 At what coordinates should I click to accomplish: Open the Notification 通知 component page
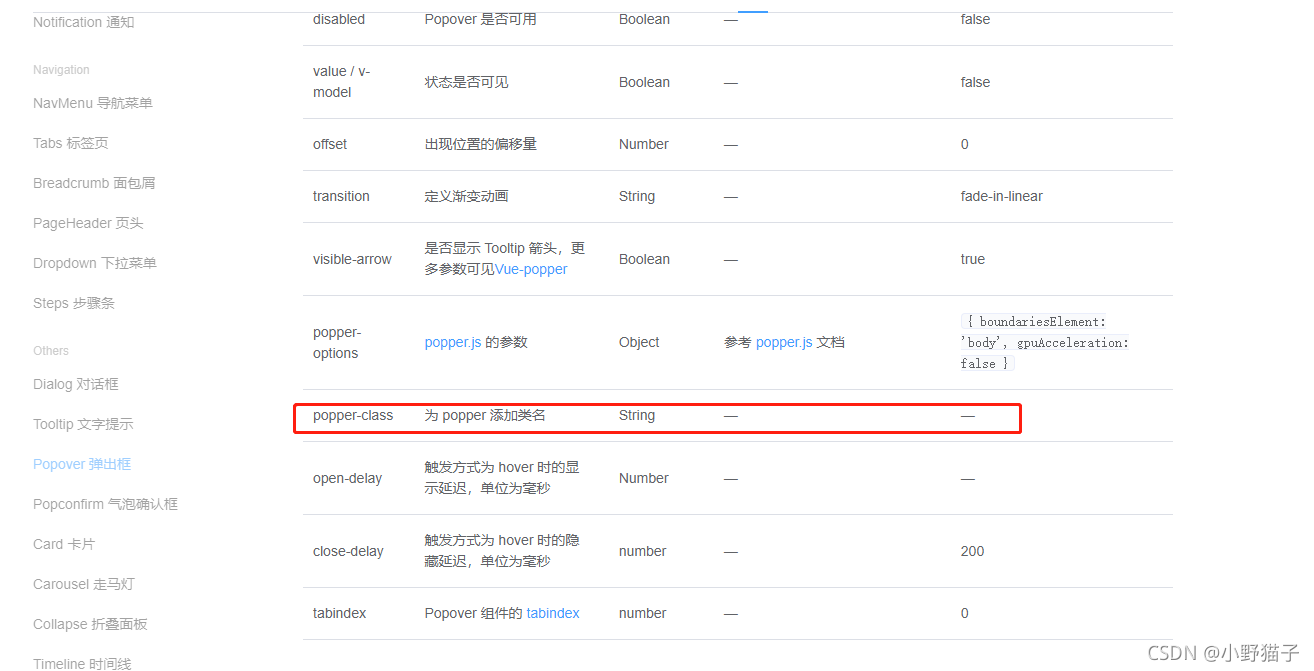click(83, 21)
